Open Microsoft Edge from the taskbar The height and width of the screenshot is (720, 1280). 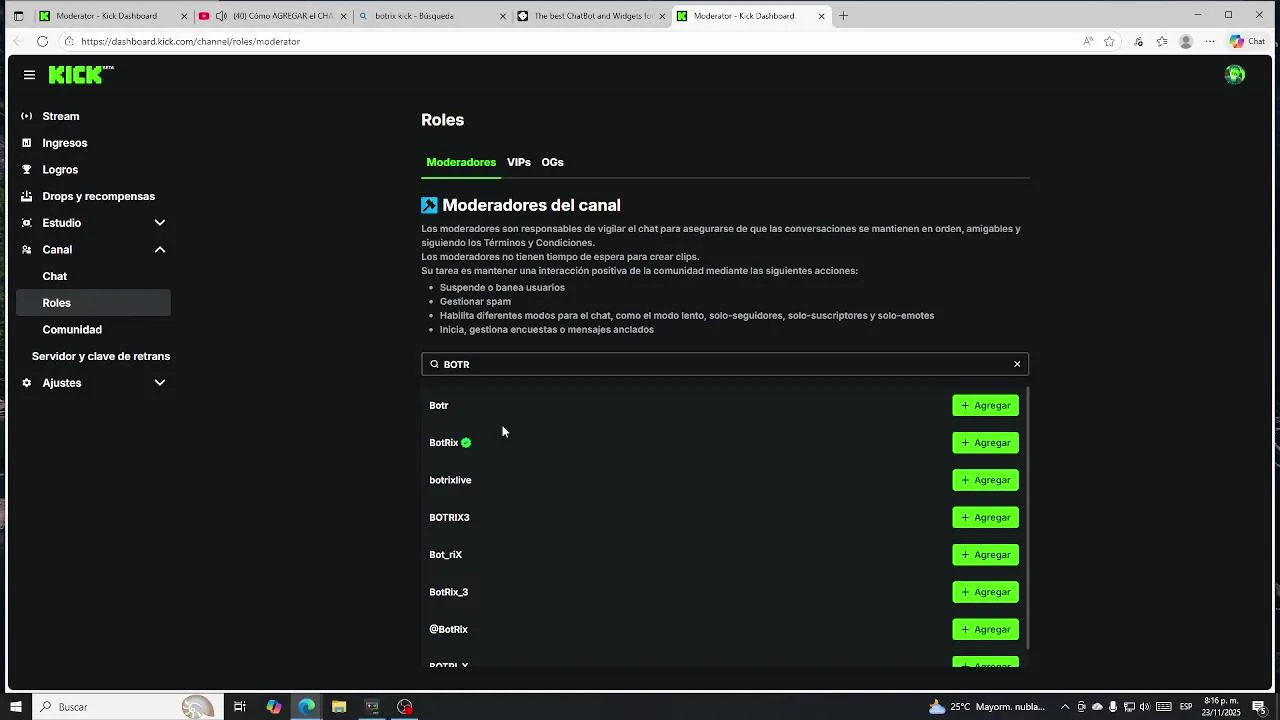coord(306,707)
